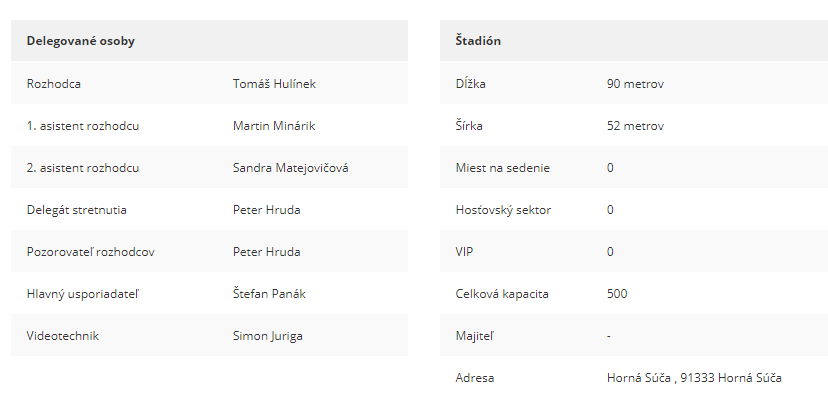Select referee name Tomáš Hulínek
Screen dimensions: 828x414
[x=274, y=83]
